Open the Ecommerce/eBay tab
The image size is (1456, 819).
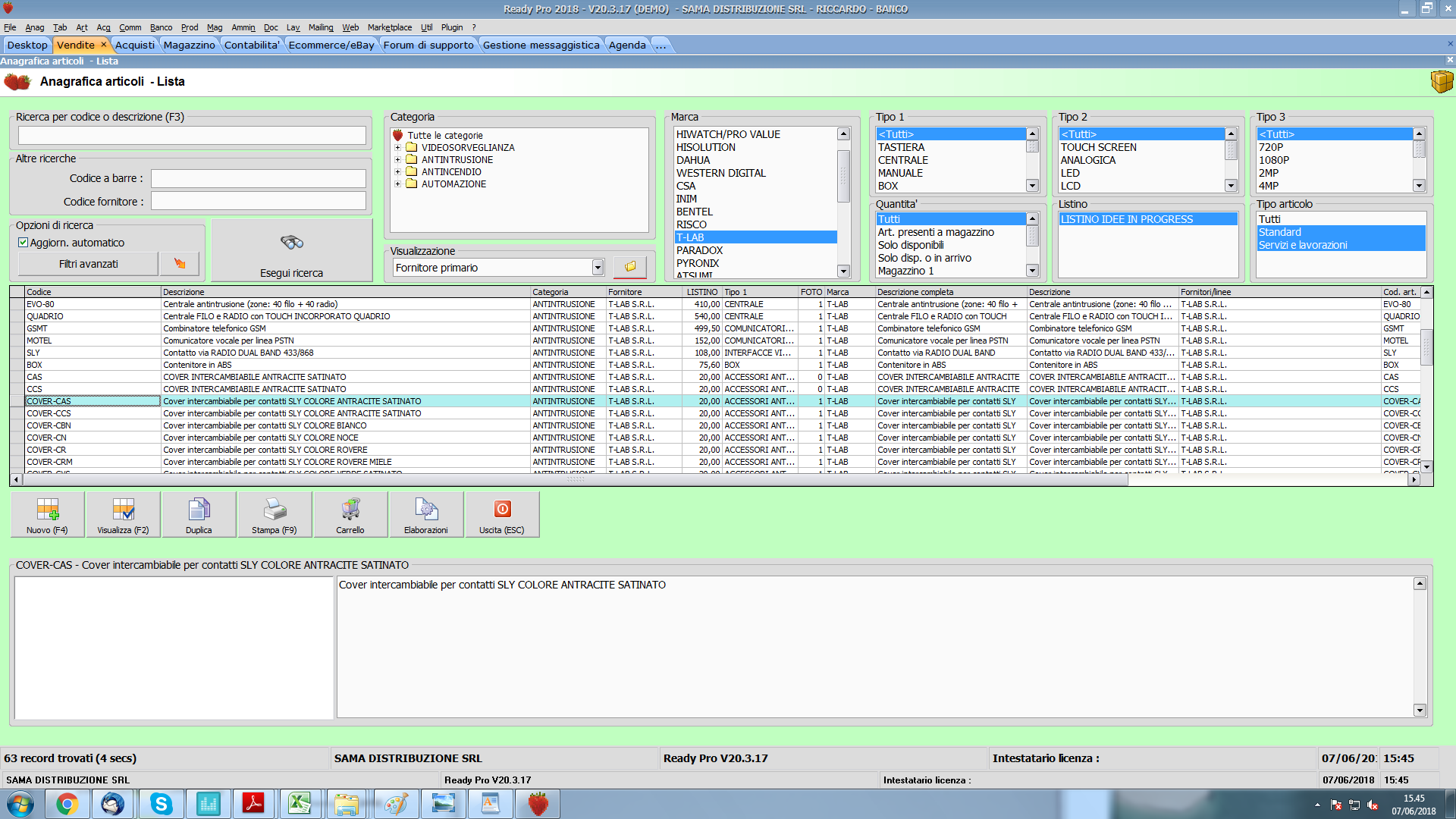tap(331, 45)
